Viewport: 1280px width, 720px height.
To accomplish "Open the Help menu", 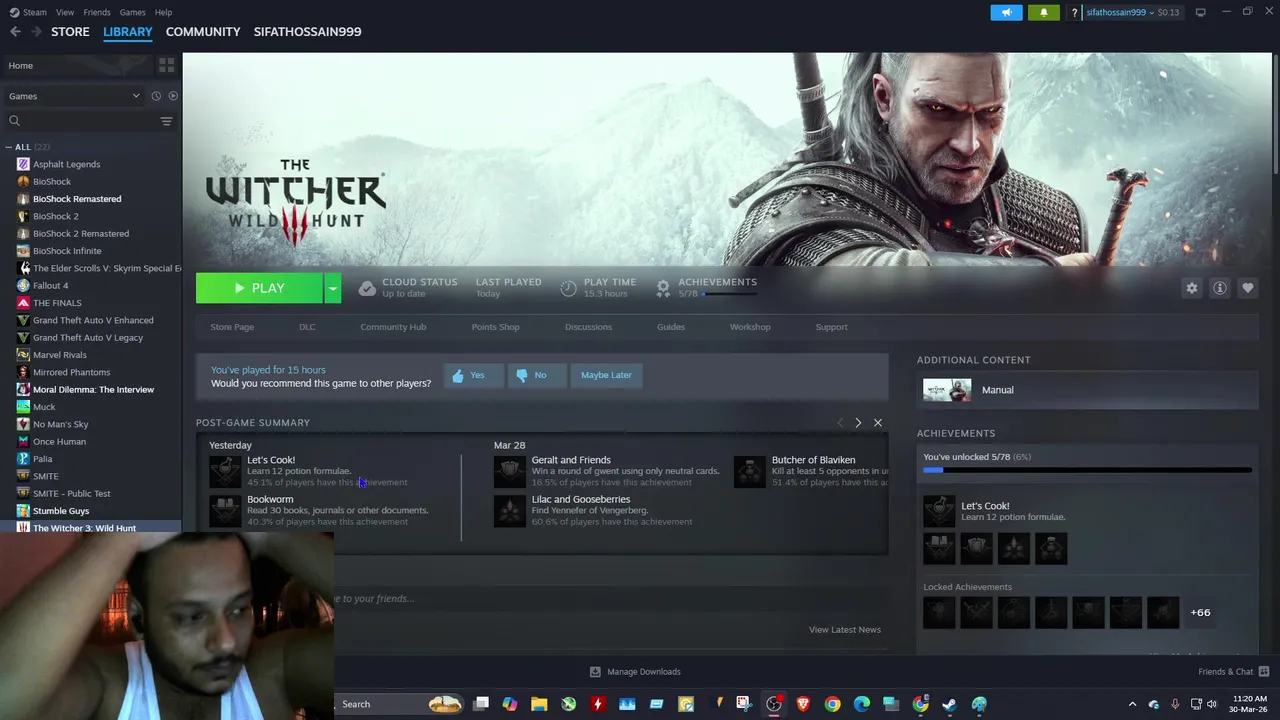I will click(x=163, y=12).
